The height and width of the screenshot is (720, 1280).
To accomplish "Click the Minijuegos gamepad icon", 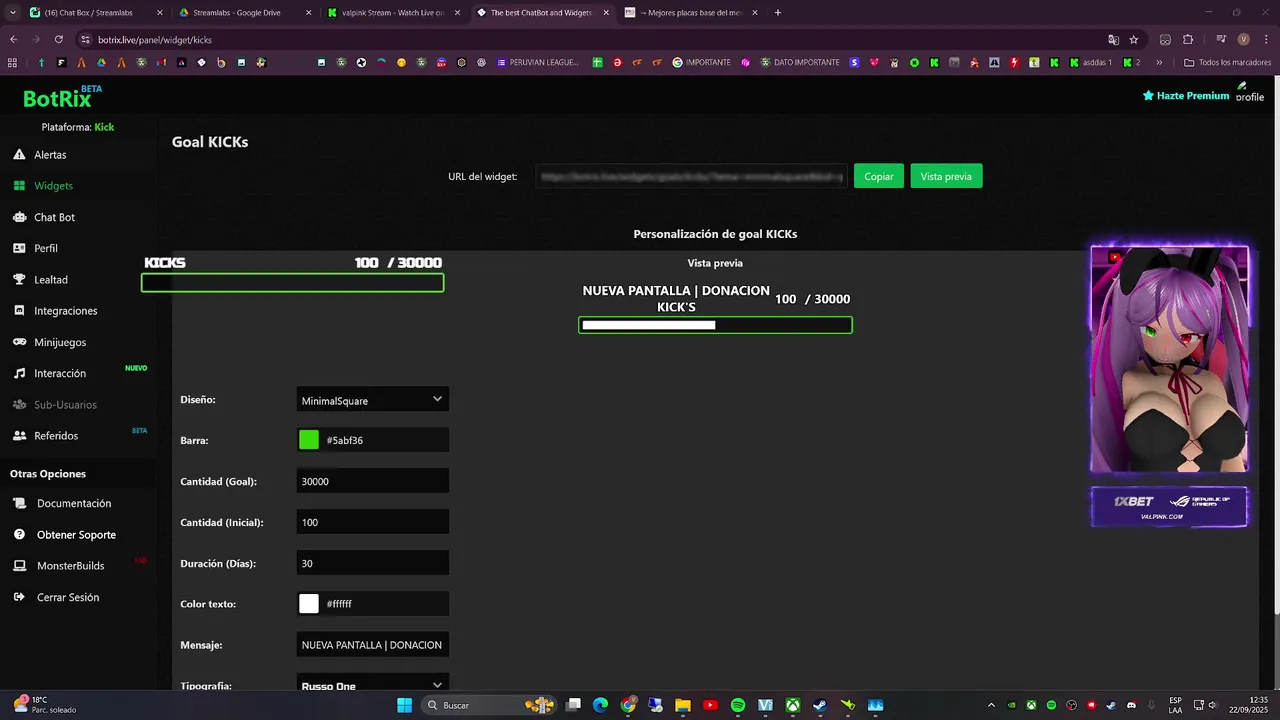I will tap(19, 342).
